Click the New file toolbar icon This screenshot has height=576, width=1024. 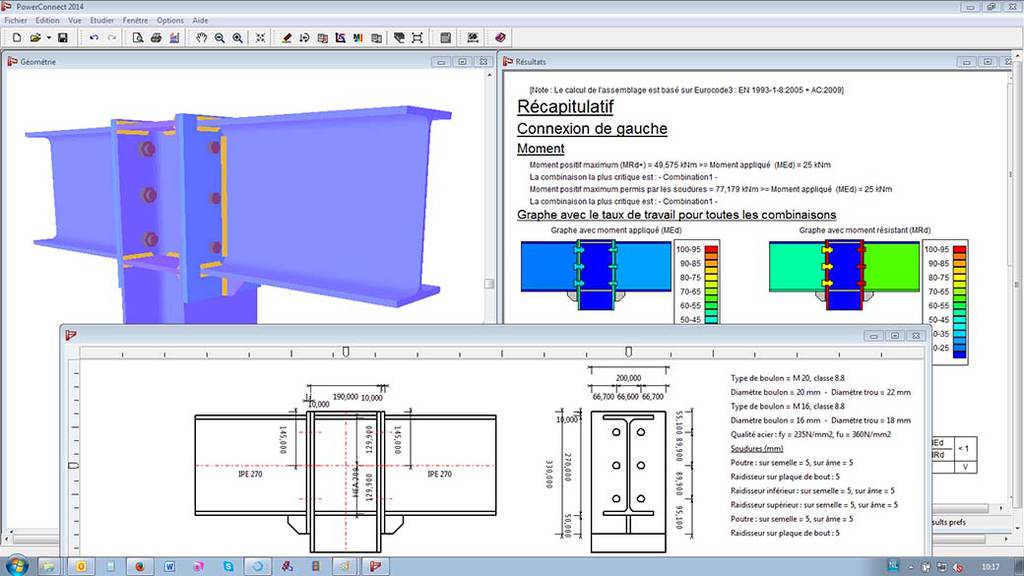click(17, 38)
